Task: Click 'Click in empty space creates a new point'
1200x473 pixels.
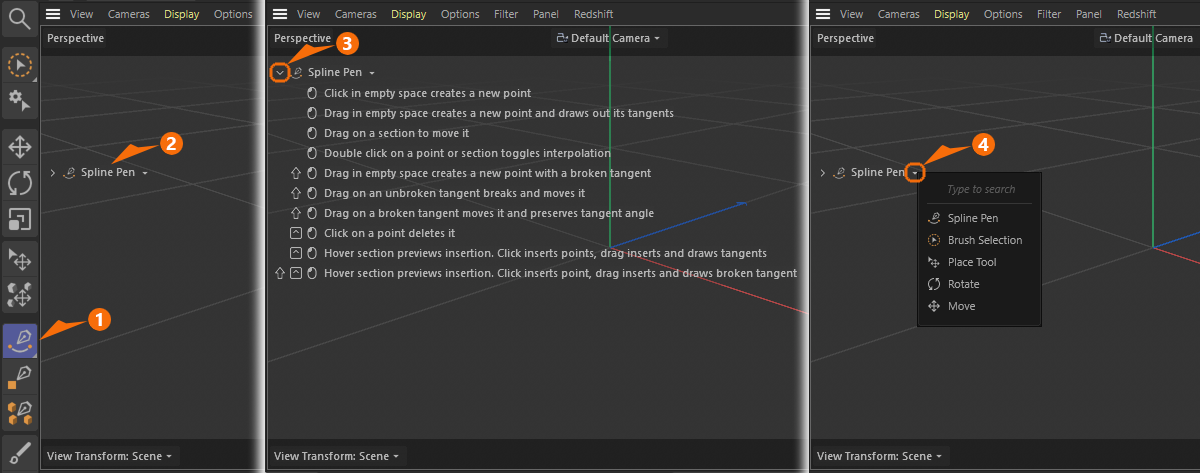Action: pyautogui.click(x=427, y=93)
